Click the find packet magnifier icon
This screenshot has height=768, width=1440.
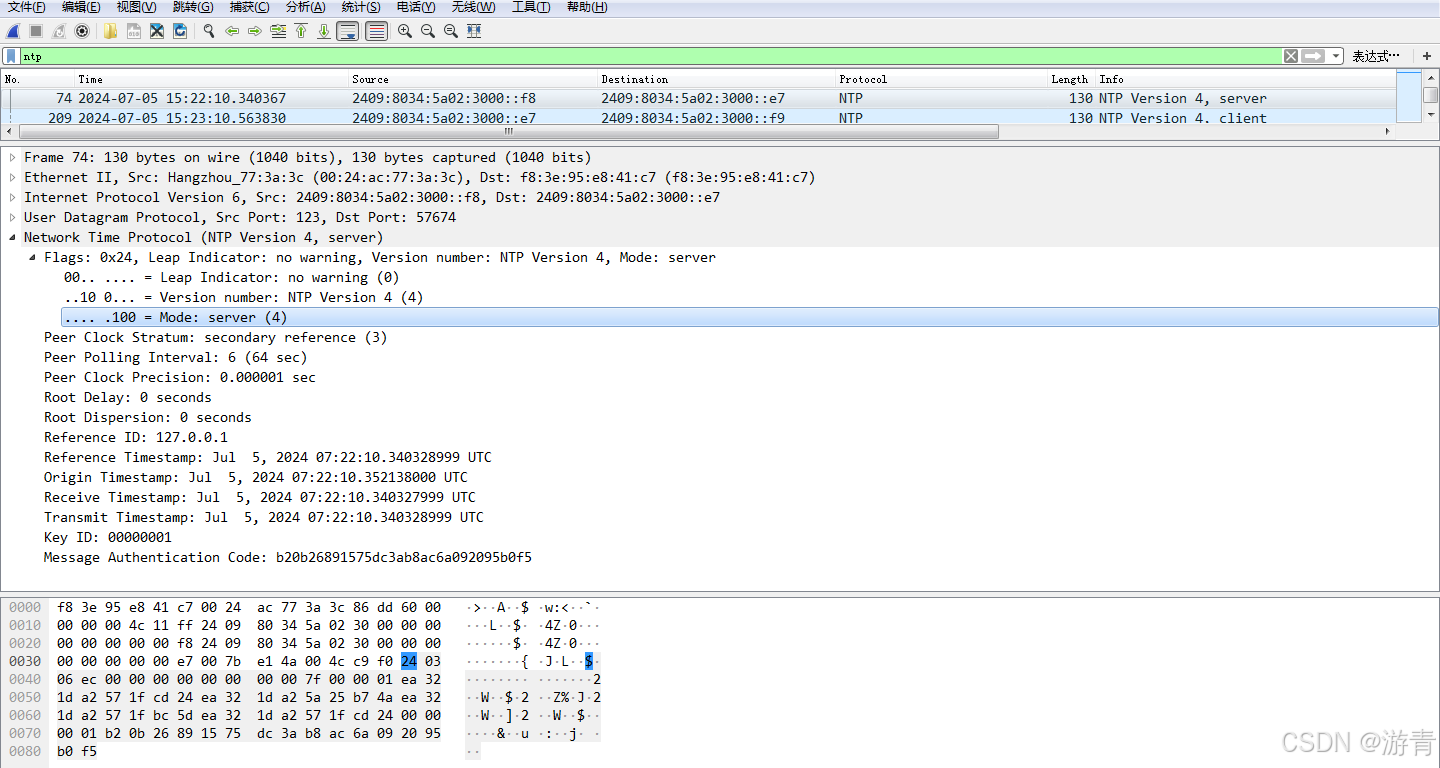point(208,31)
